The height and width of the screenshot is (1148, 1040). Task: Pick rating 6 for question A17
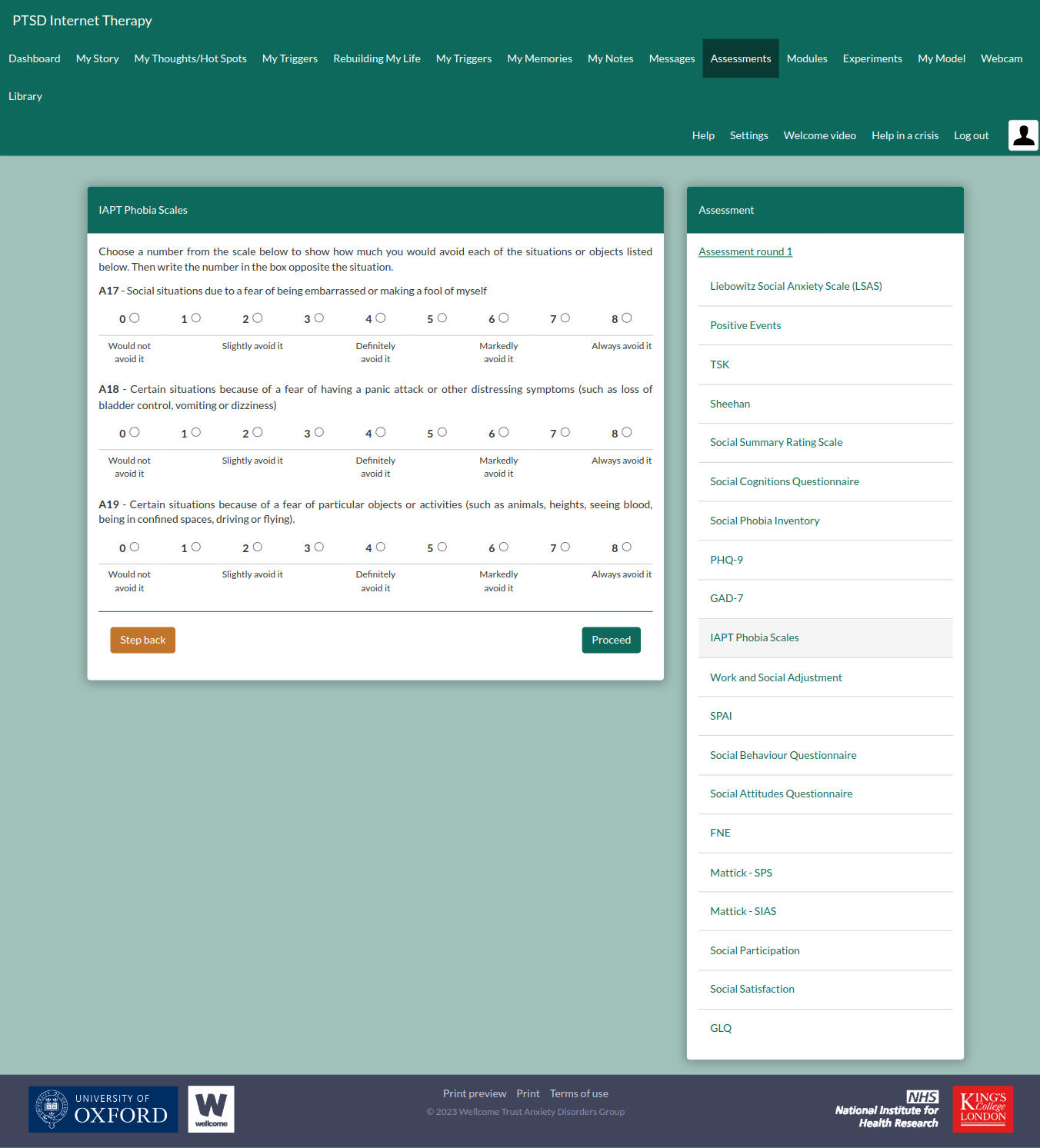504,318
